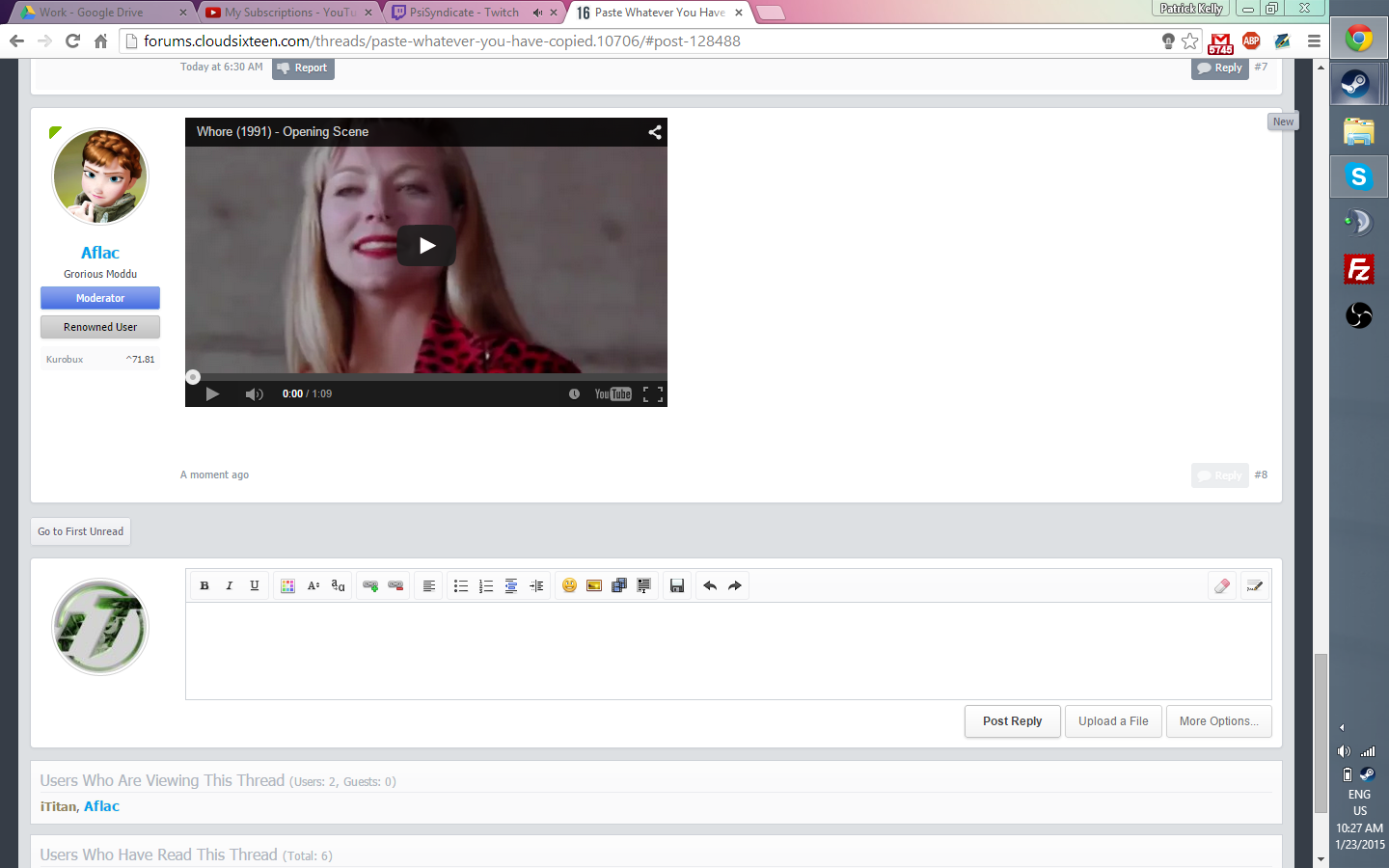This screenshot has height=868, width=1389.
Task: Insert an ordered numbered list
Action: [486, 585]
